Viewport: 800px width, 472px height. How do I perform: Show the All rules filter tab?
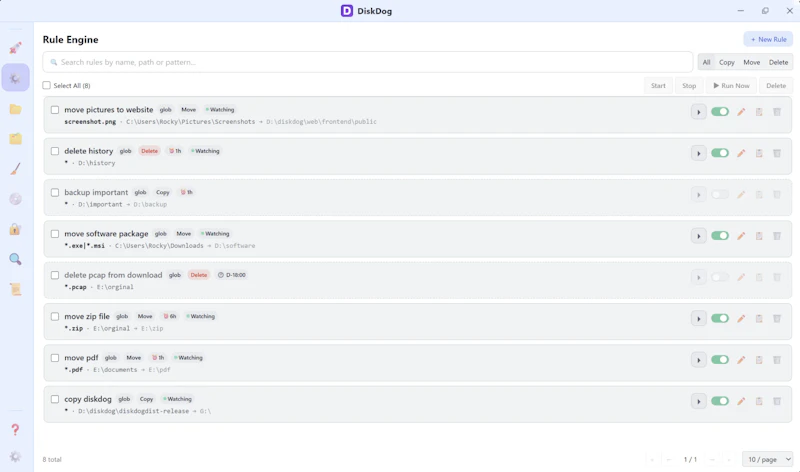tap(706, 62)
